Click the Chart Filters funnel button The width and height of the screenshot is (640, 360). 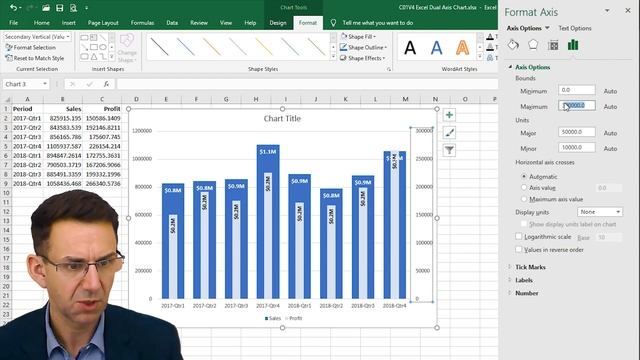(449, 150)
